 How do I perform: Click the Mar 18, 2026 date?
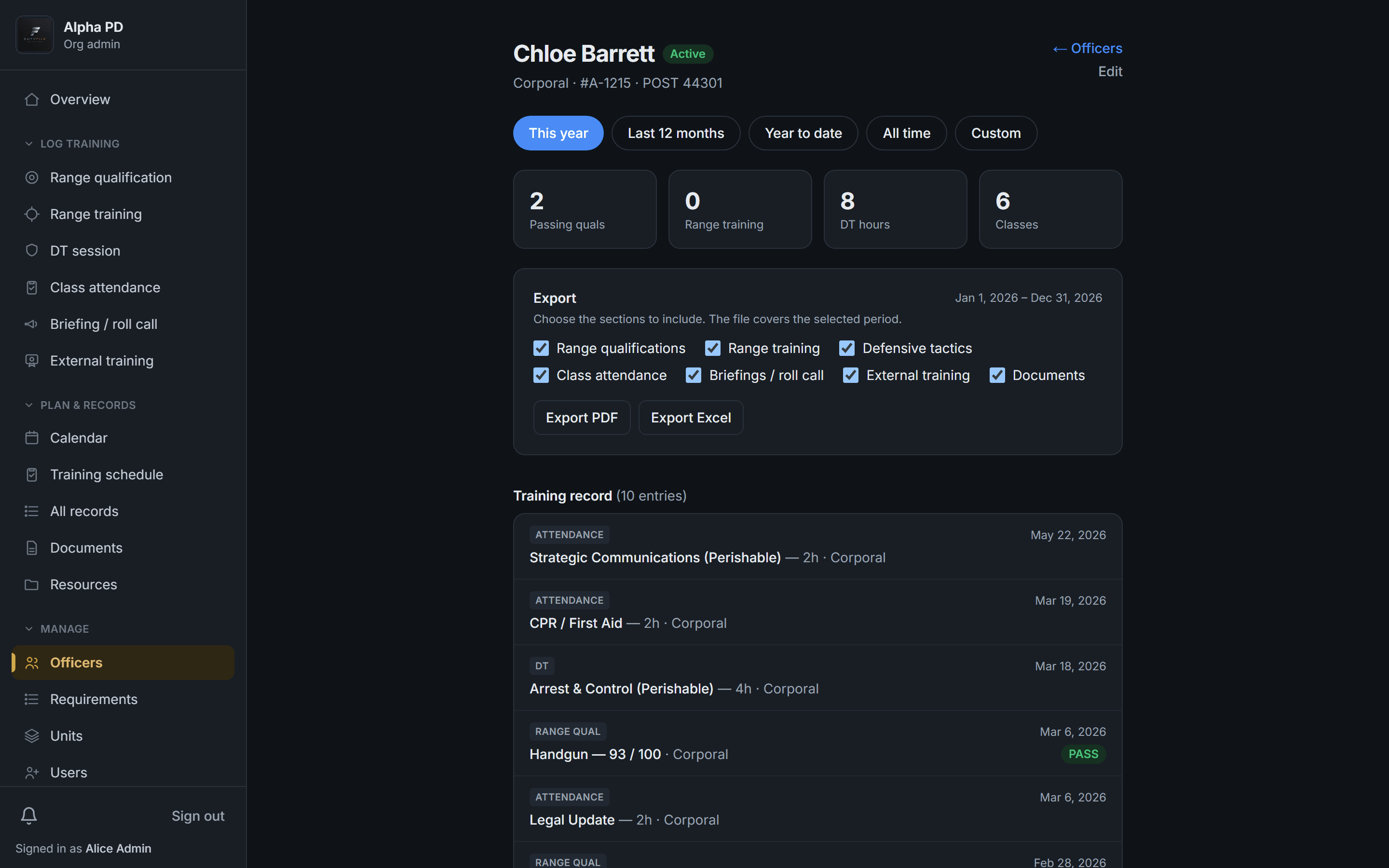click(x=1071, y=666)
